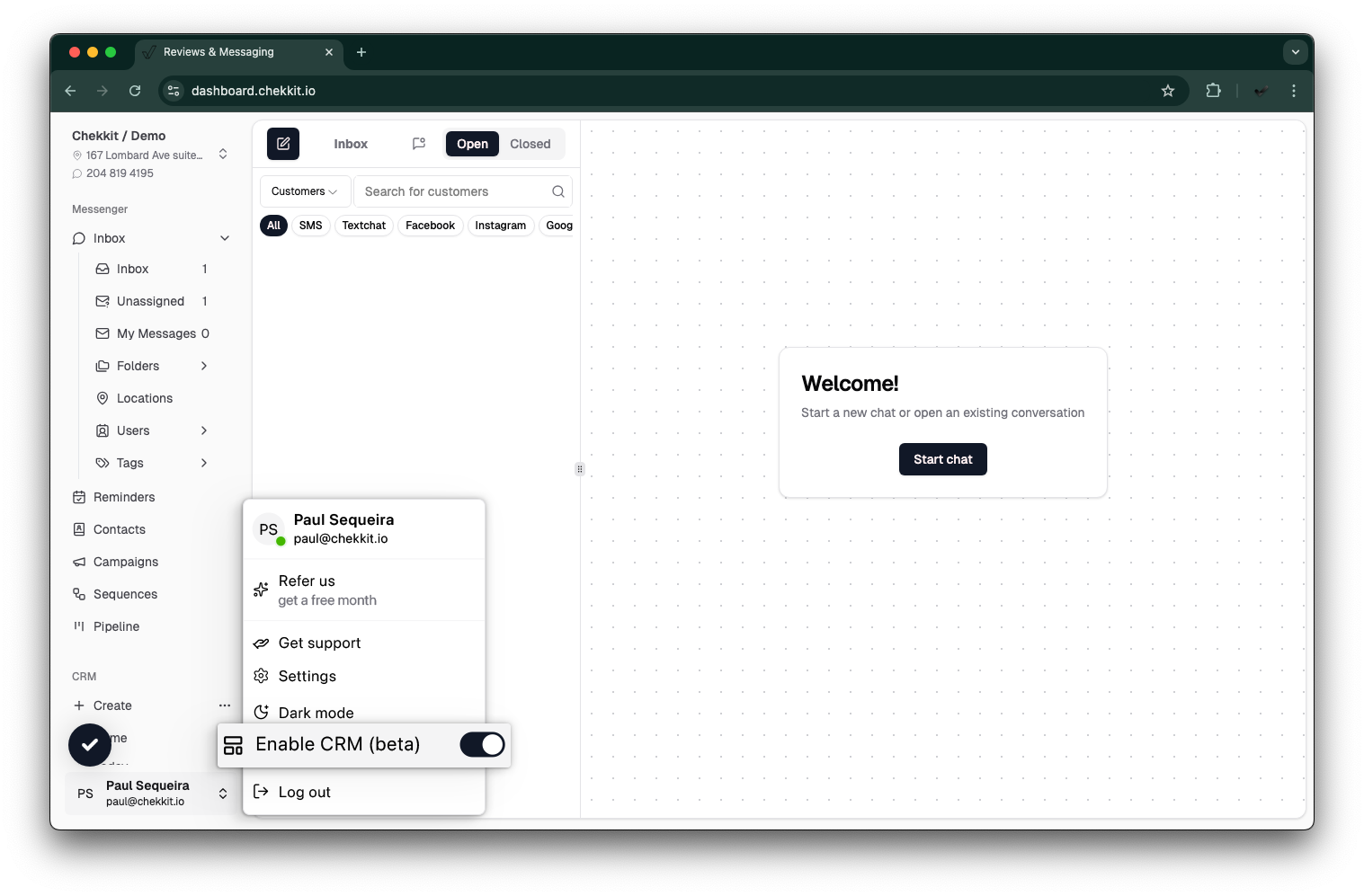Close the Reviews & Messaging tab
1364x896 pixels.
pyautogui.click(x=329, y=52)
